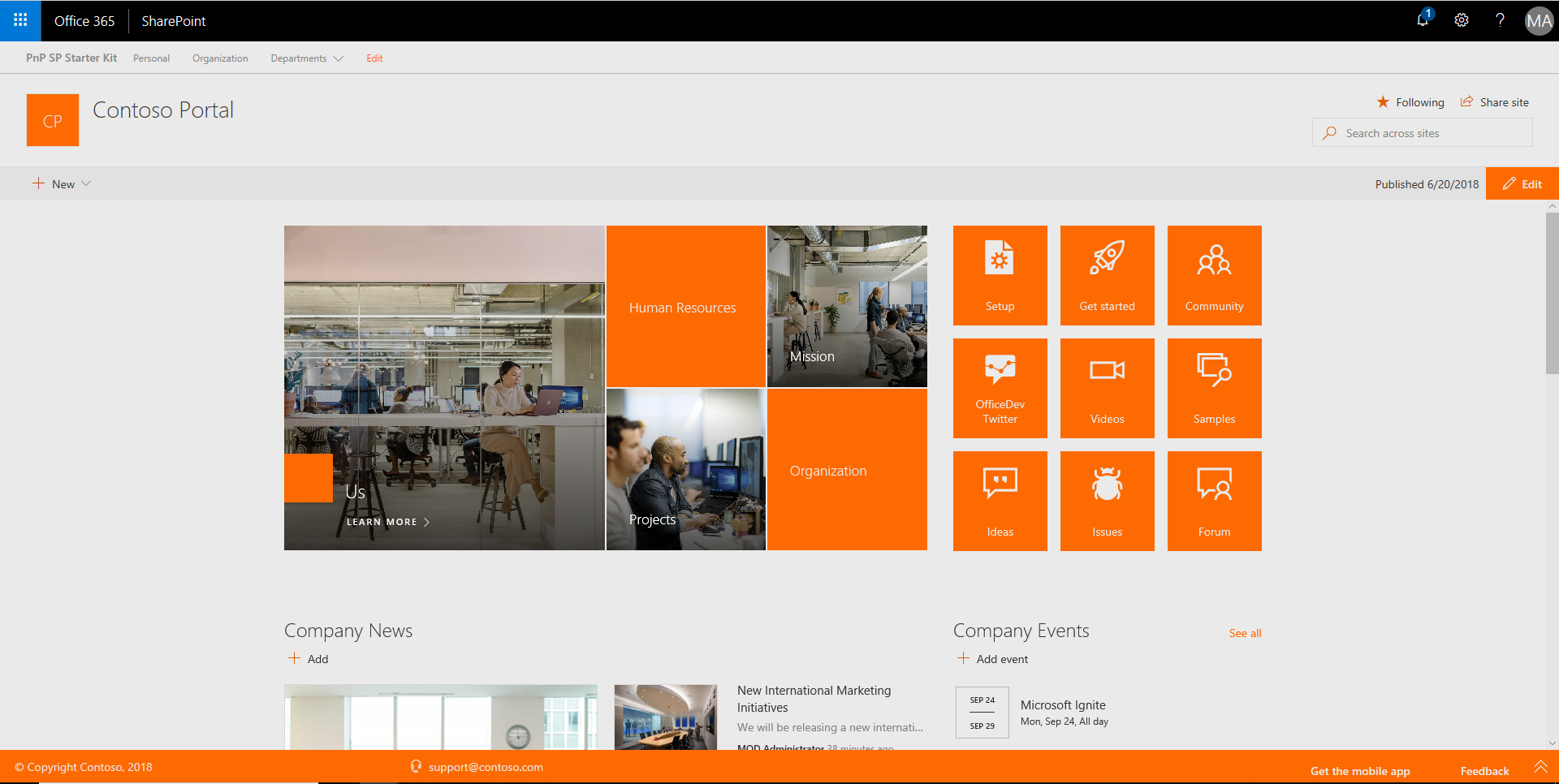The width and height of the screenshot is (1559, 784).
Task: Go to the Organization navigation item
Action: click(220, 58)
